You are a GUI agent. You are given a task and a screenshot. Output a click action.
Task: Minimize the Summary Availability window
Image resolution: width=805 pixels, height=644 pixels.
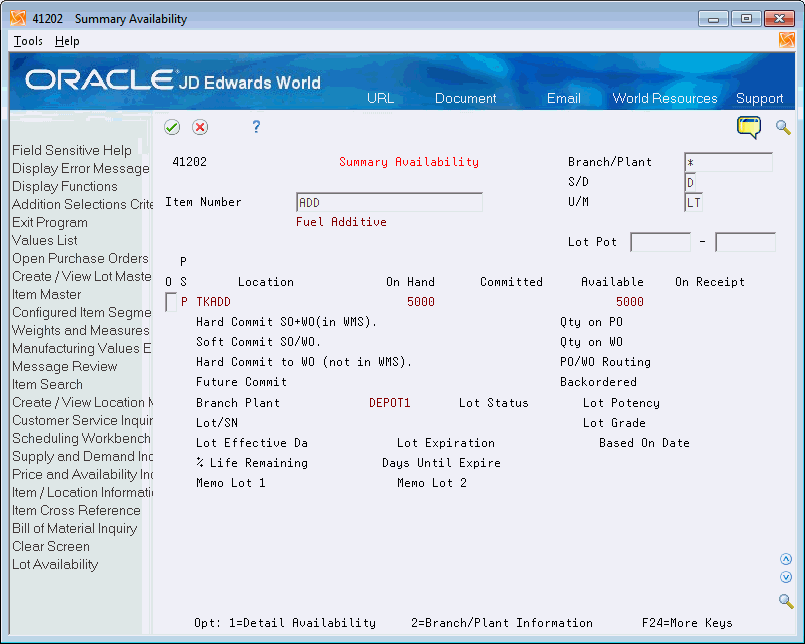(713, 19)
